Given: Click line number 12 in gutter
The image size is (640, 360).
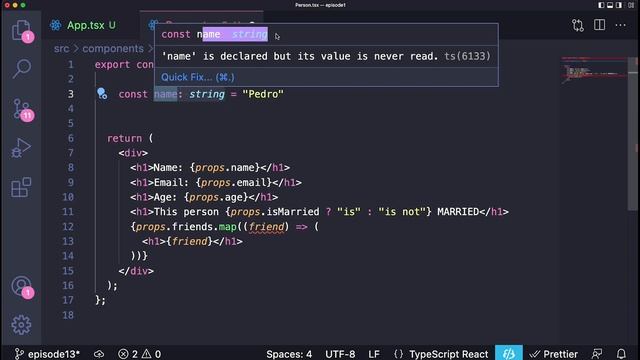Looking at the screenshot, I should point(68,227).
